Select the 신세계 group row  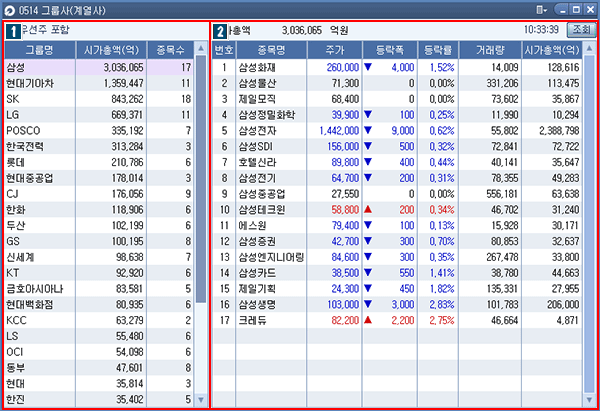point(99,257)
